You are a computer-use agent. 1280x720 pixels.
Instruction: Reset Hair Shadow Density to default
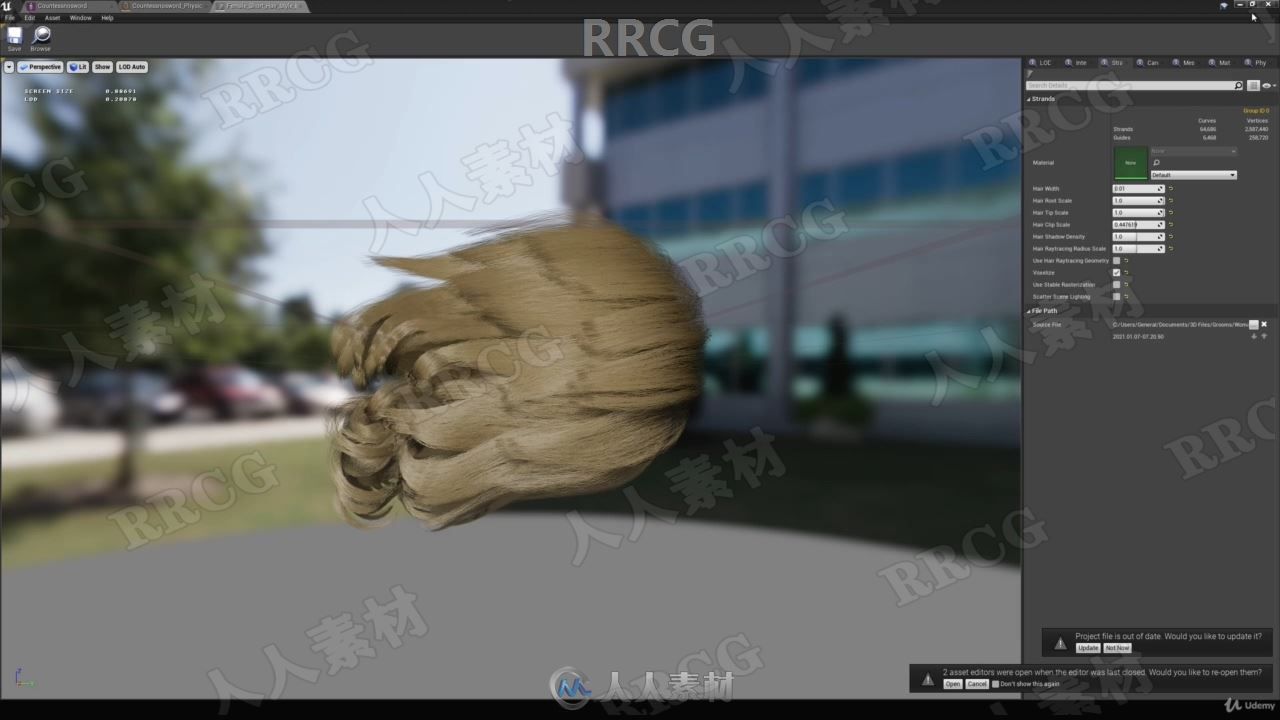[1171, 237]
